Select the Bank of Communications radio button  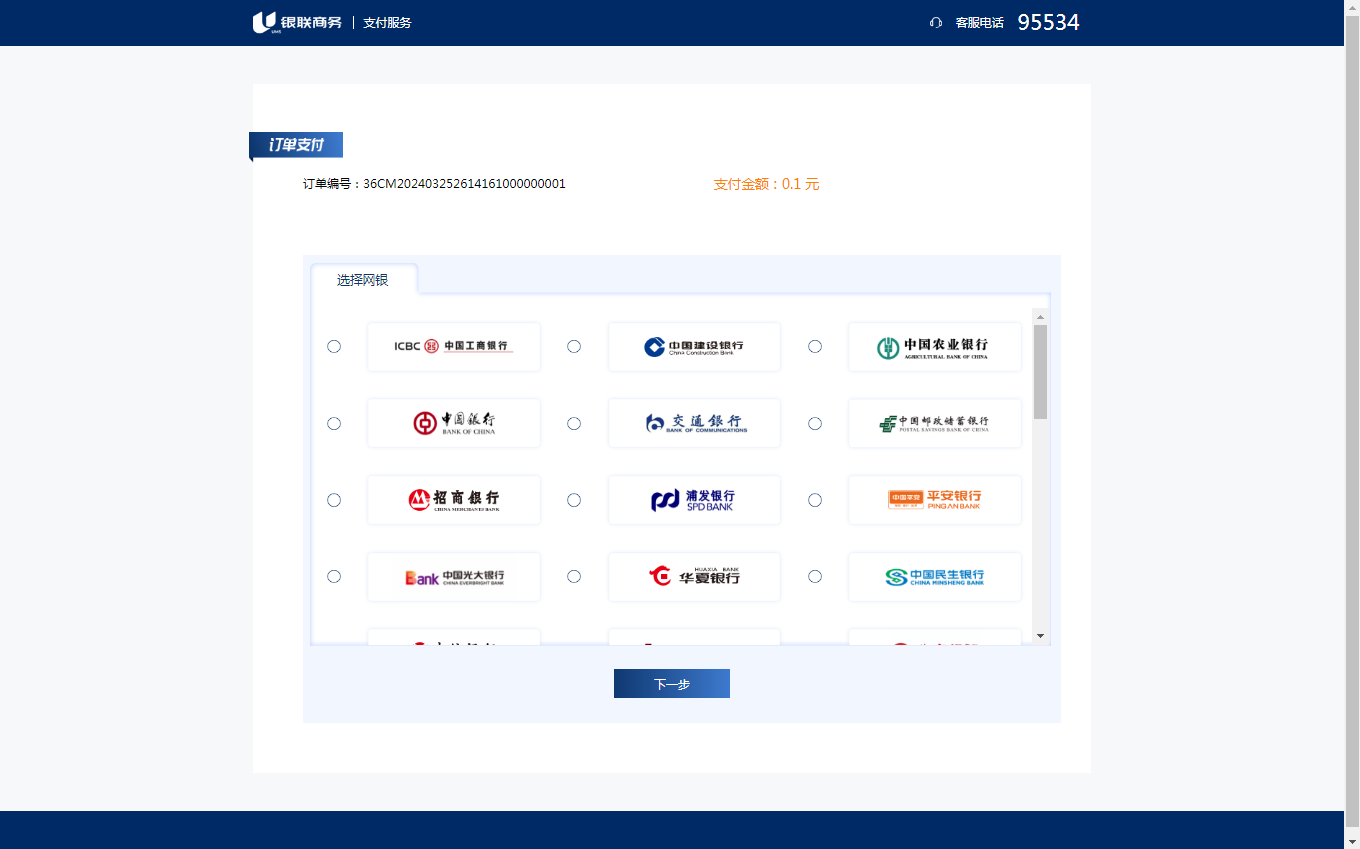pyautogui.click(x=574, y=423)
